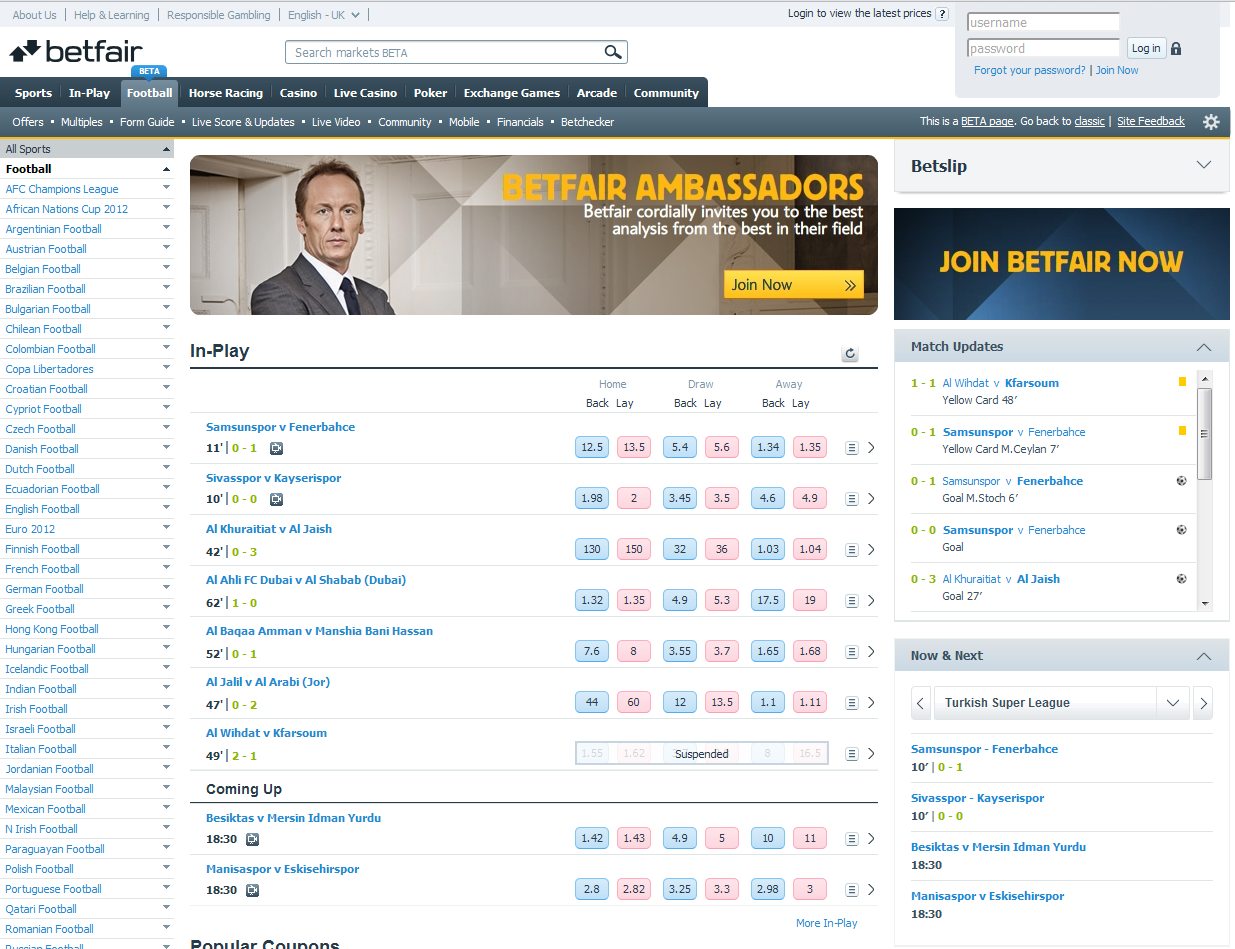This screenshot has height=949, width=1235.
Task: Open Turkish Super League dropdown
Action: pyautogui.click(x=1173, y=703)
